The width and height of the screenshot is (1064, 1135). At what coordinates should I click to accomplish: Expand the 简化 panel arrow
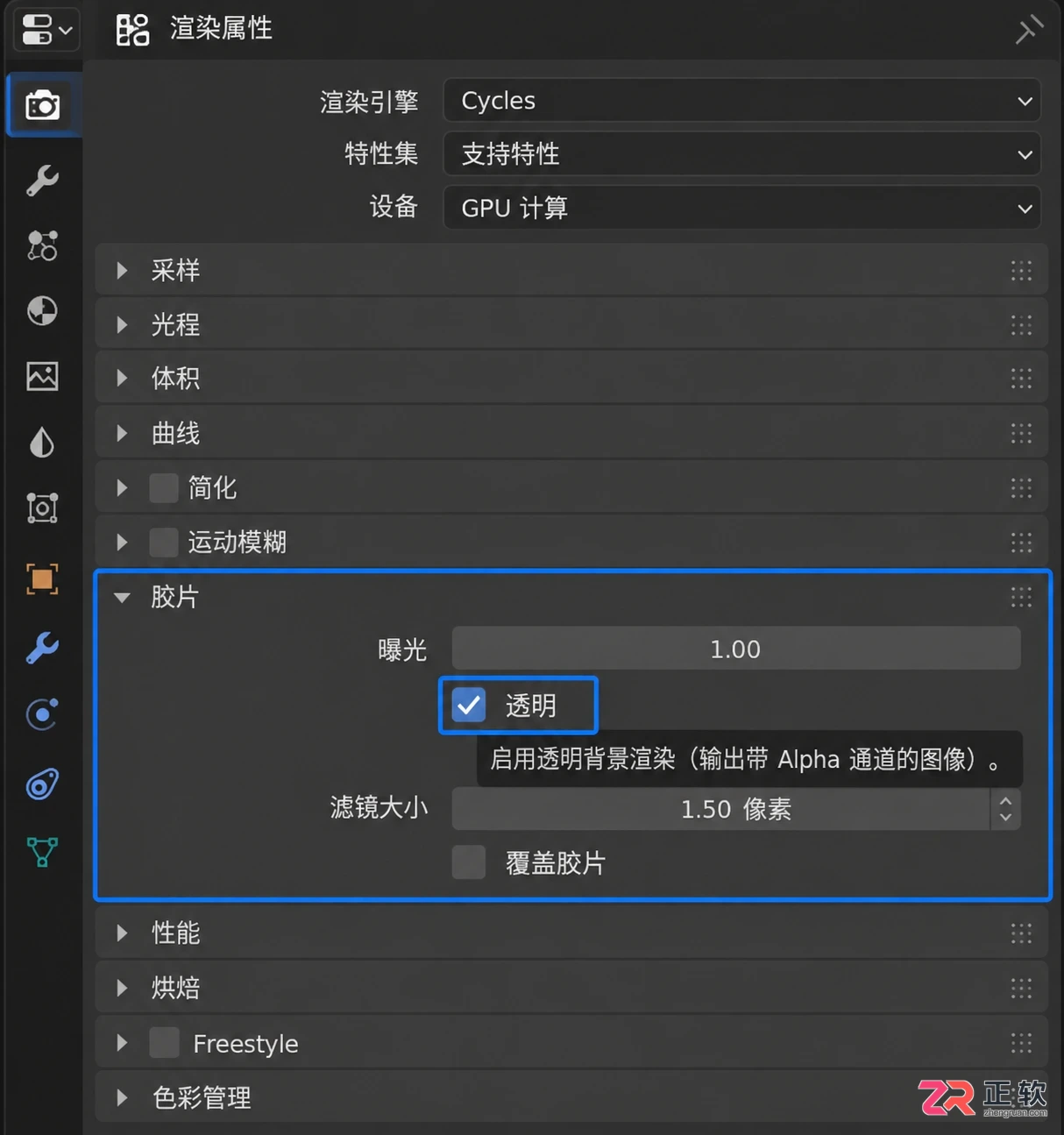[x=122, y=487]
